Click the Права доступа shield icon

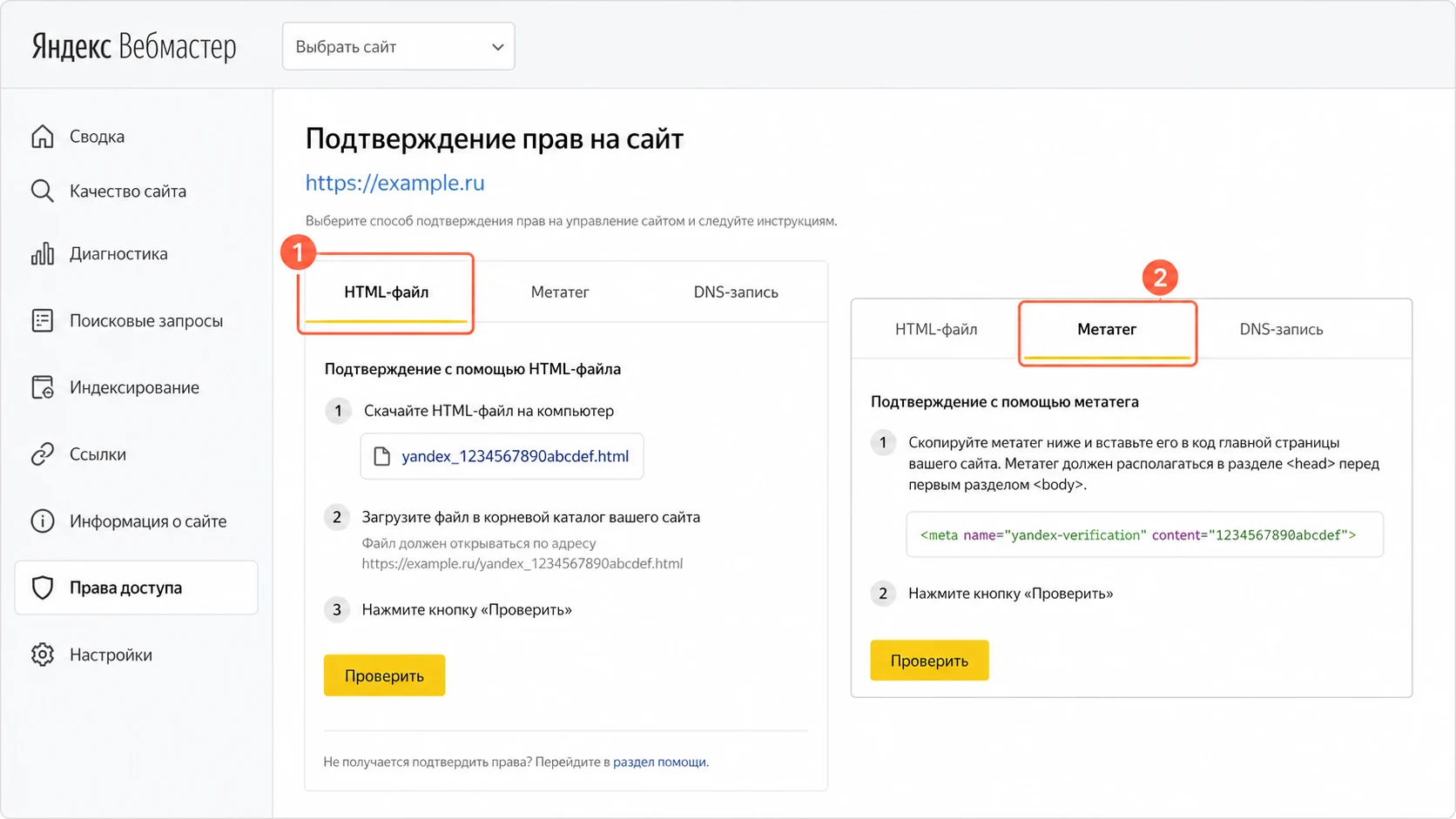click(43, 587)
